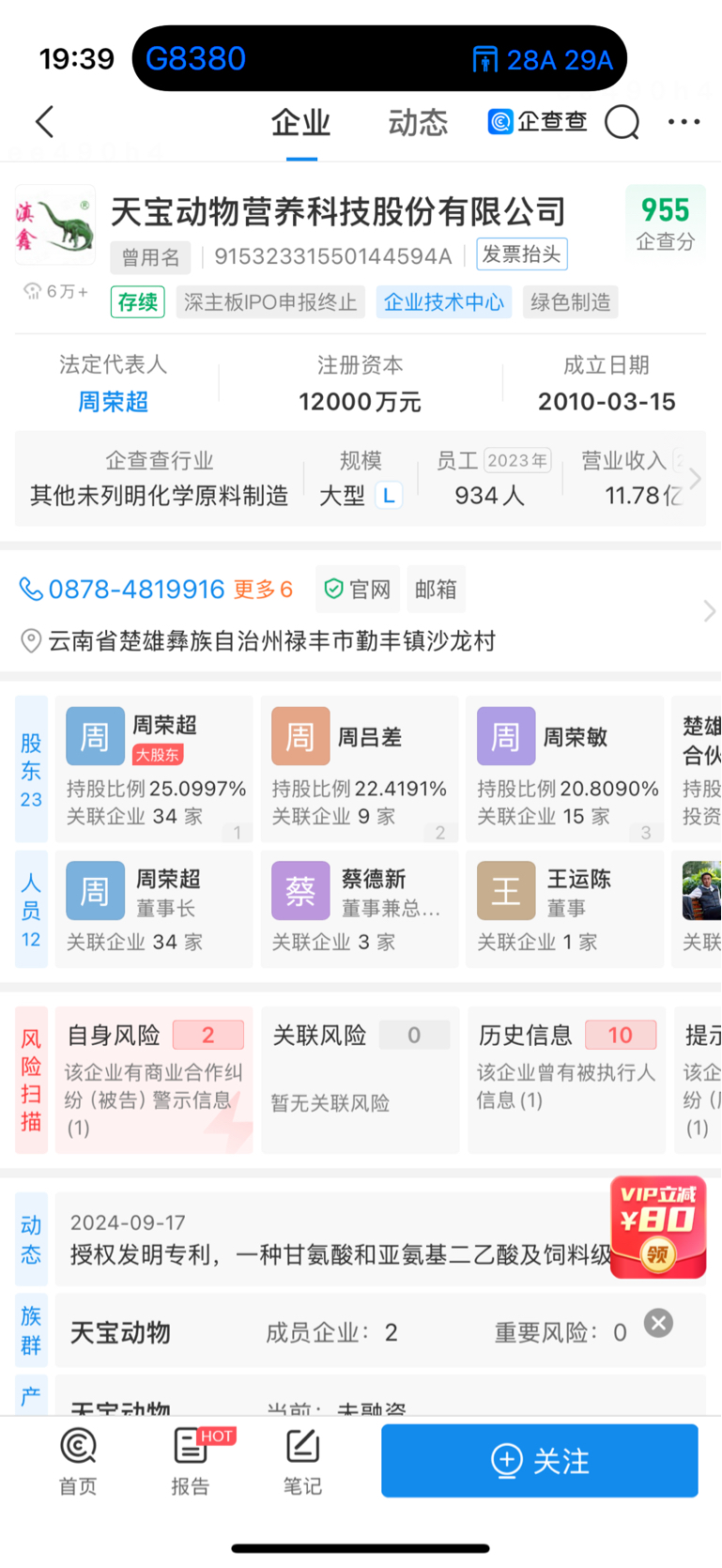Open 报告 in bottom bar
The height and width of the screenshot is (1568, 722).
click(191, 1462)
